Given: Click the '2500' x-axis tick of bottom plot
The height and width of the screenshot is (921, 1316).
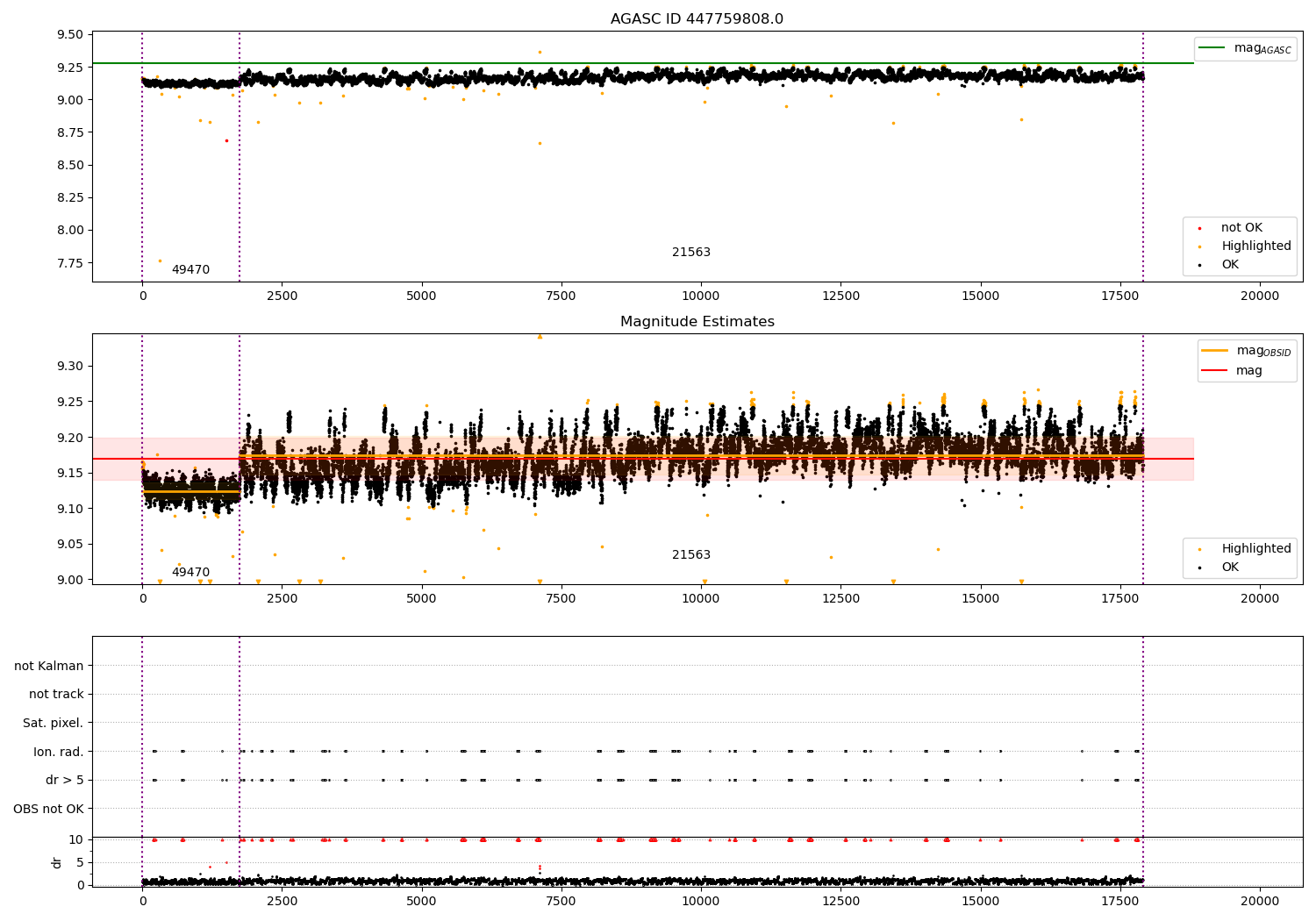Looking at the screenshot, I should (283, 901).
